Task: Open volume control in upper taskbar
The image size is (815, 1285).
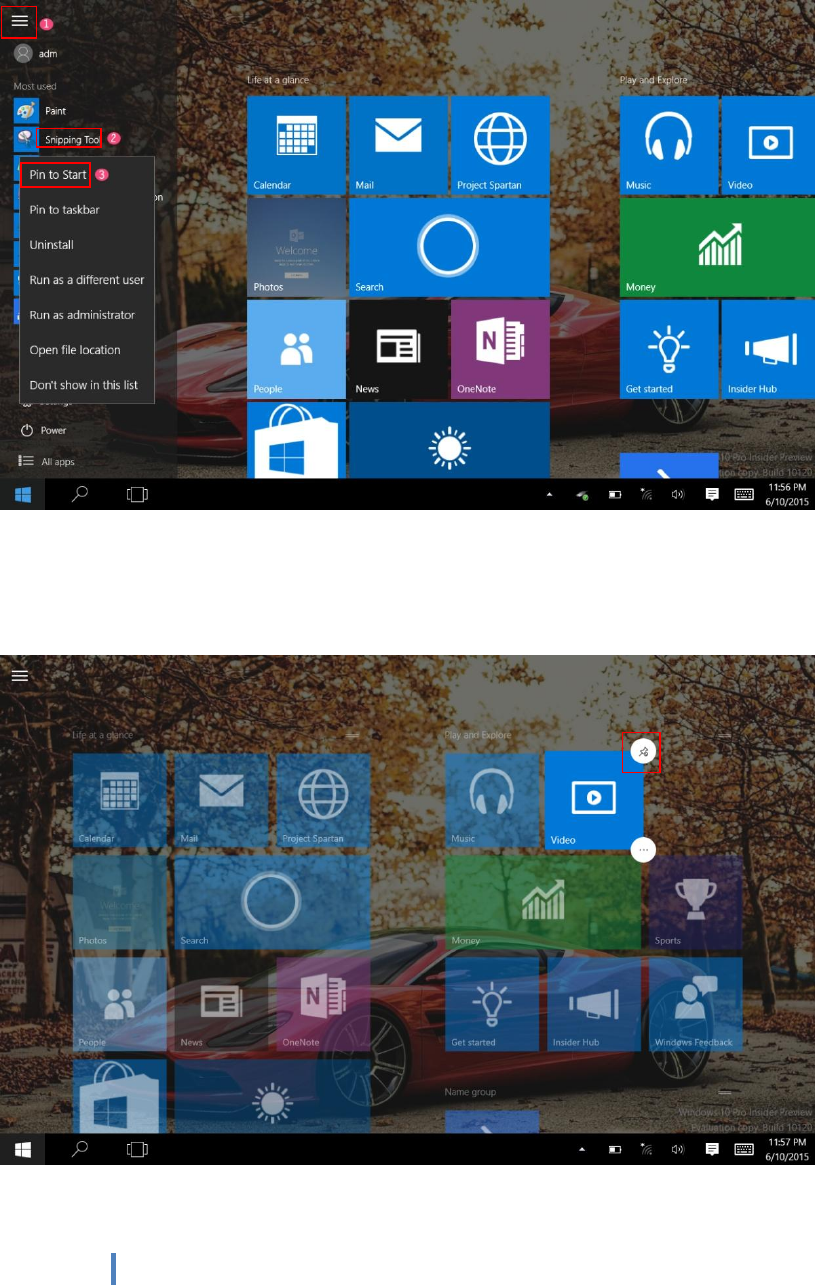Action: pos(678,494)
